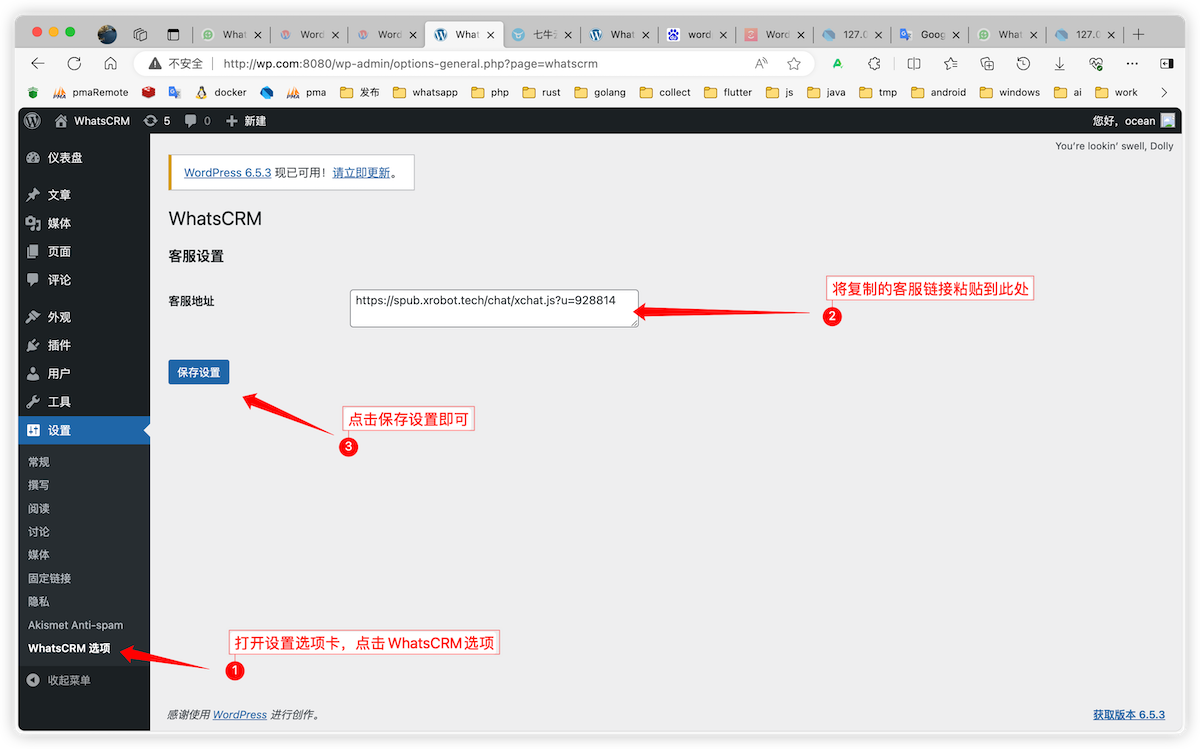Open the collections icon in toolbar
Screen dimensions: 1200x749
coord(987,63)
